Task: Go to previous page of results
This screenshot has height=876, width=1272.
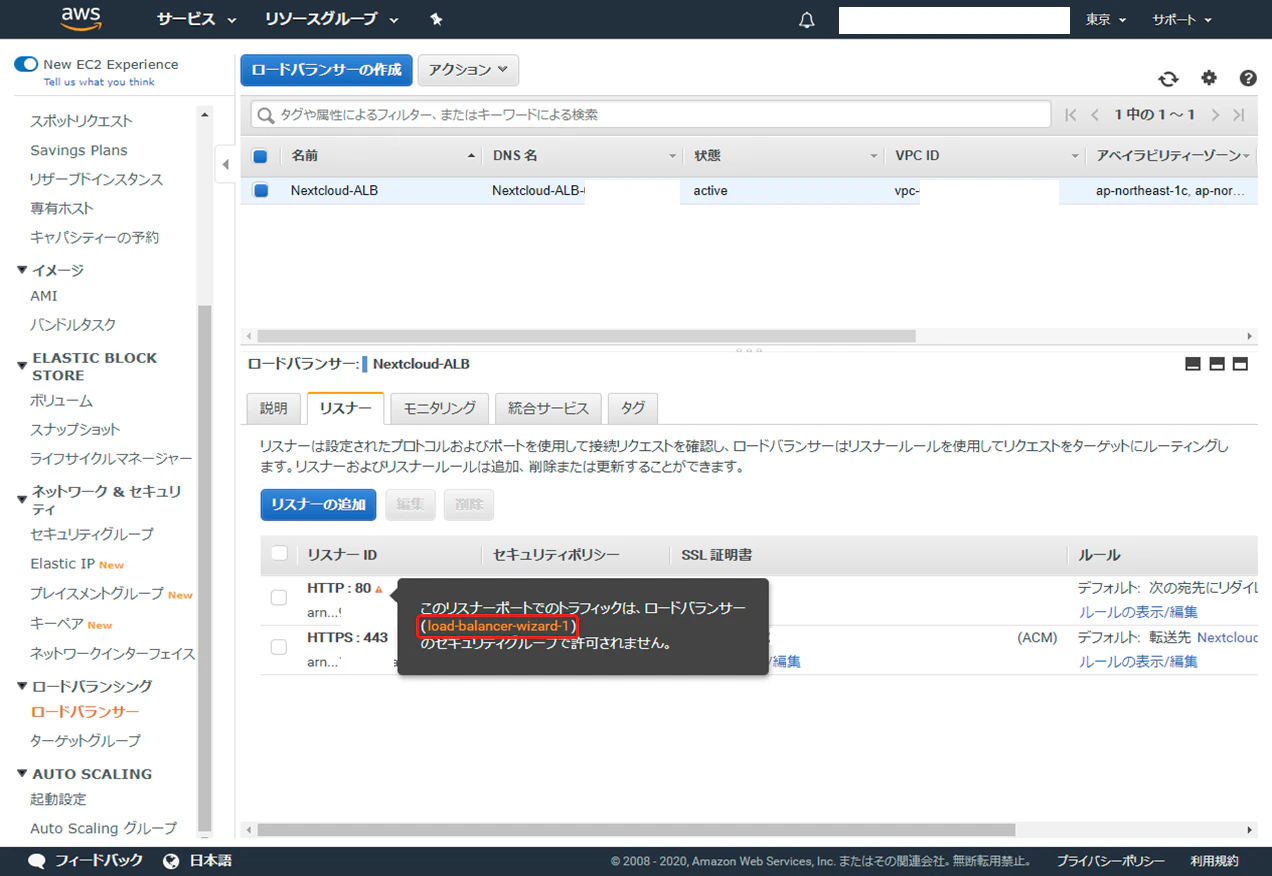Action: tap(1095, 115)
